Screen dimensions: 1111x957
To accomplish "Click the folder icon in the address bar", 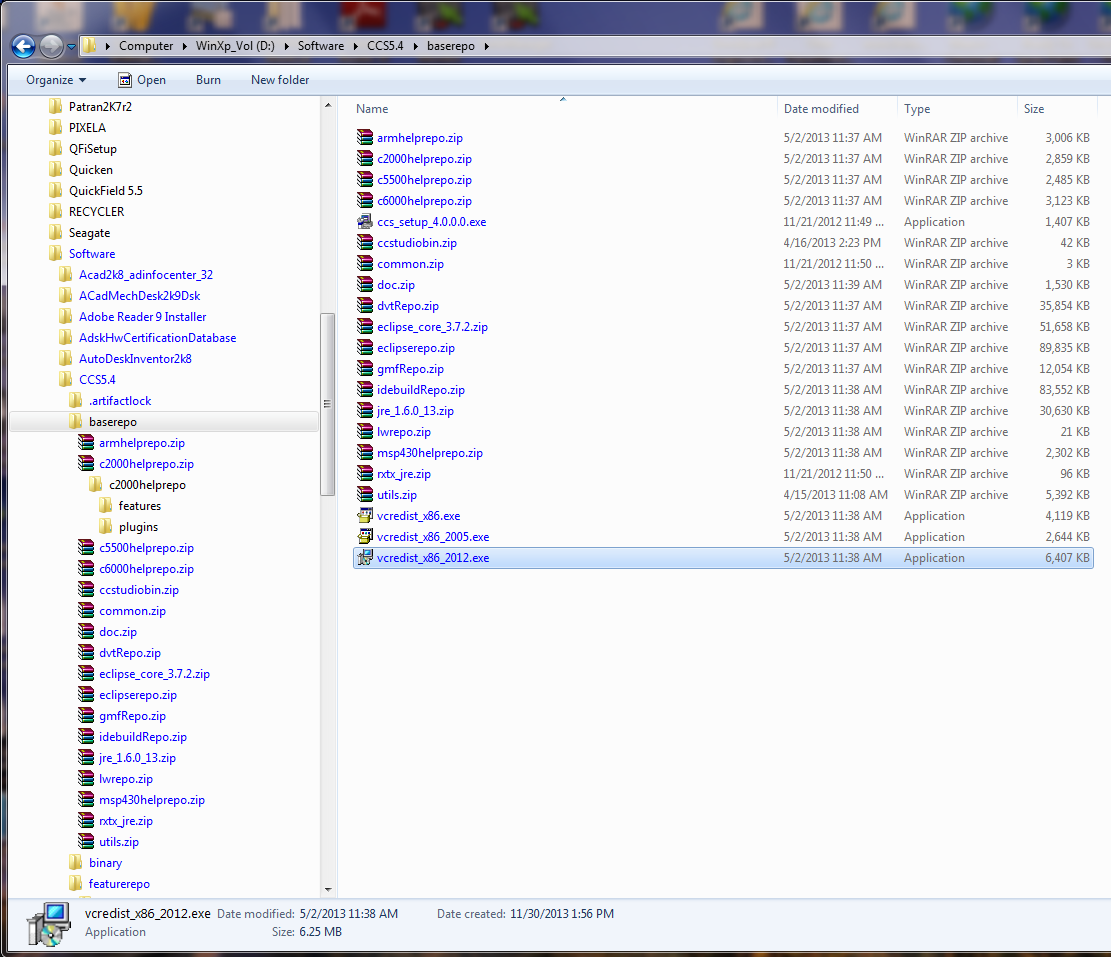I will pyautogui.click(x=88, y=45).
